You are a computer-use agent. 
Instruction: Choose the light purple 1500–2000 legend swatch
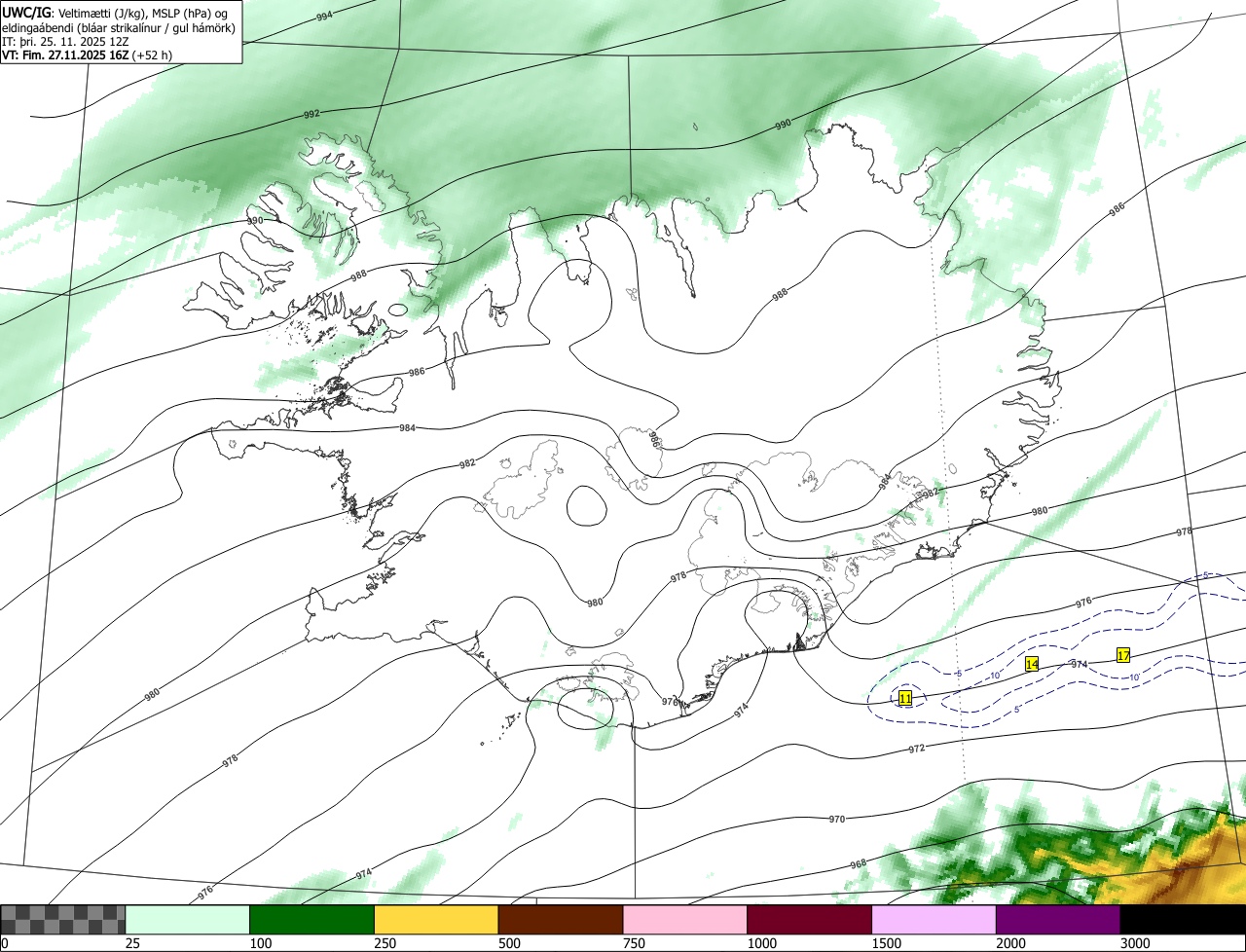[934, 920]
